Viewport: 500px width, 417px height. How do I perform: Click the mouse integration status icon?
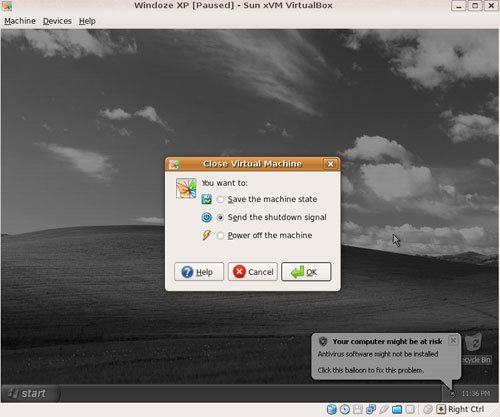click(x=428, y=409)
